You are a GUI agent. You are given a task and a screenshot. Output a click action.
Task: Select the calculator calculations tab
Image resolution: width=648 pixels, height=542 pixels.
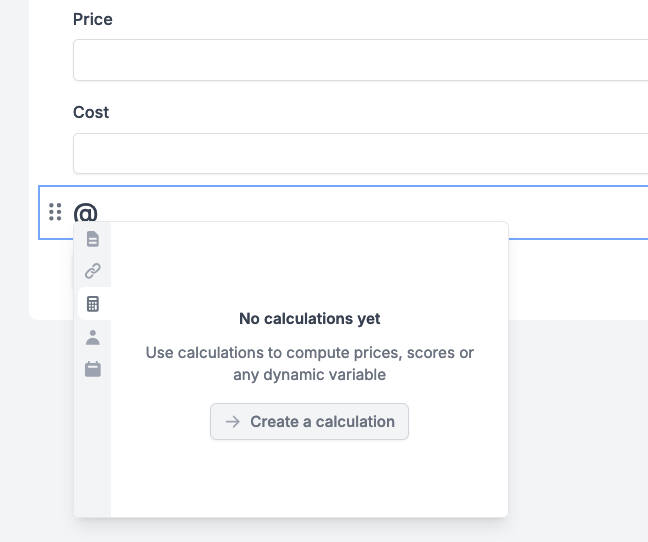pos(93,304)
